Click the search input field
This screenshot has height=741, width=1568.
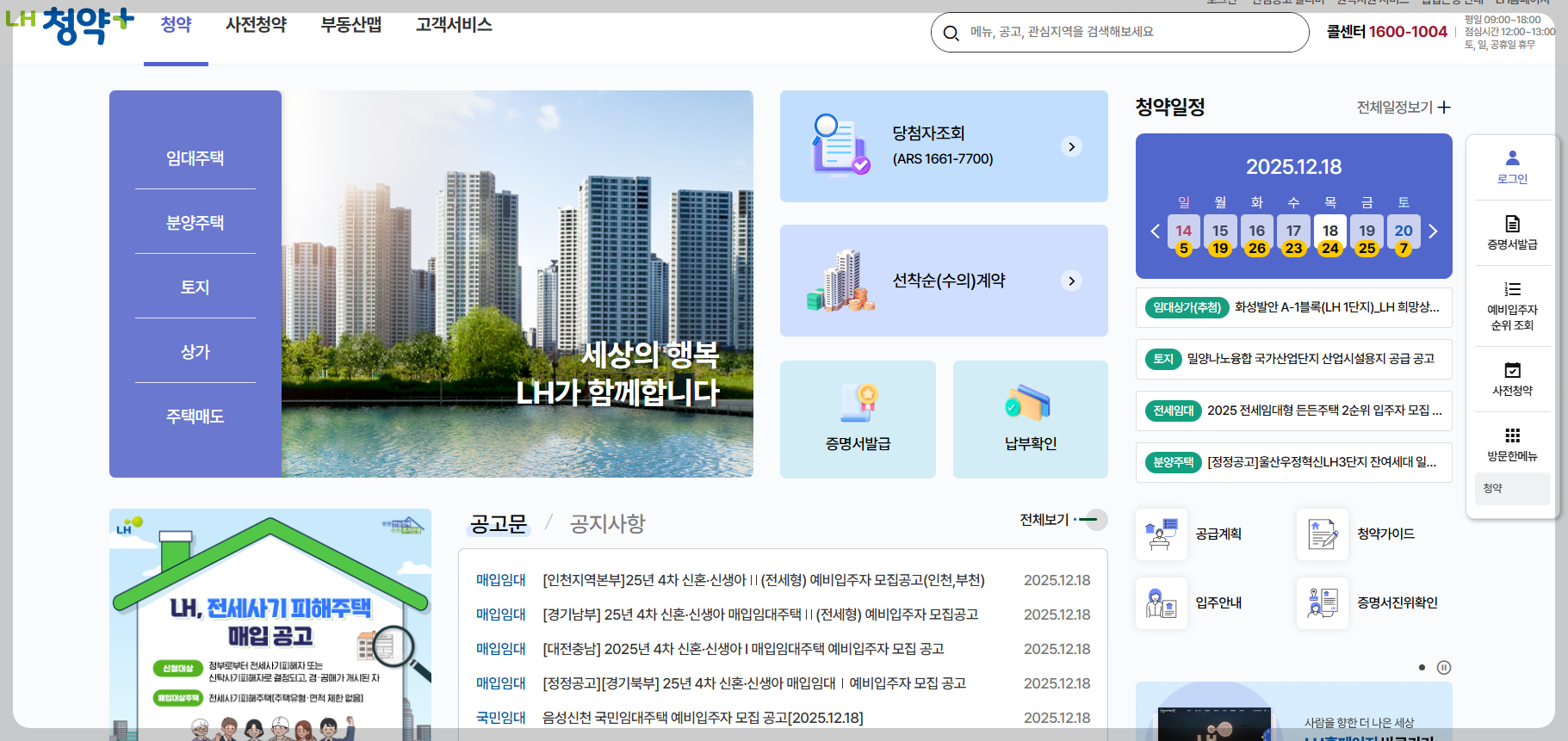coord(1119,33)
